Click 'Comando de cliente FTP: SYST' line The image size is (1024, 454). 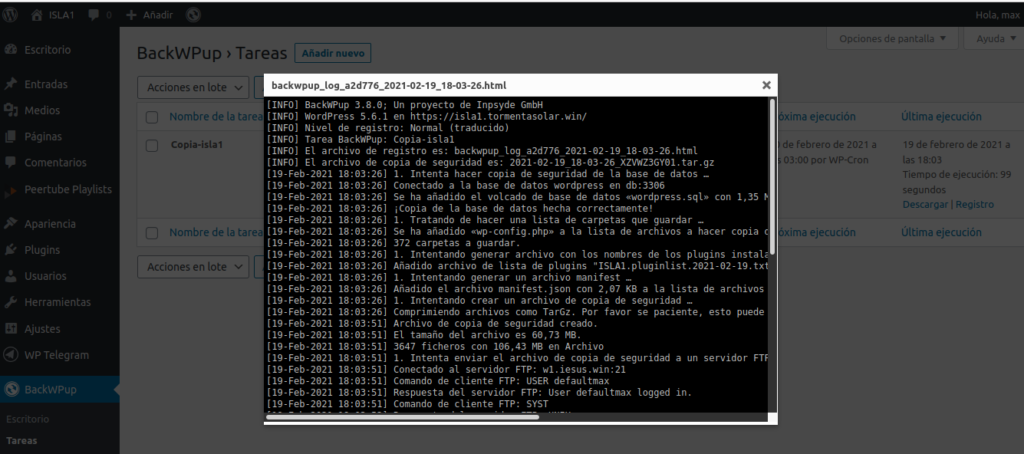click(408, 404)
